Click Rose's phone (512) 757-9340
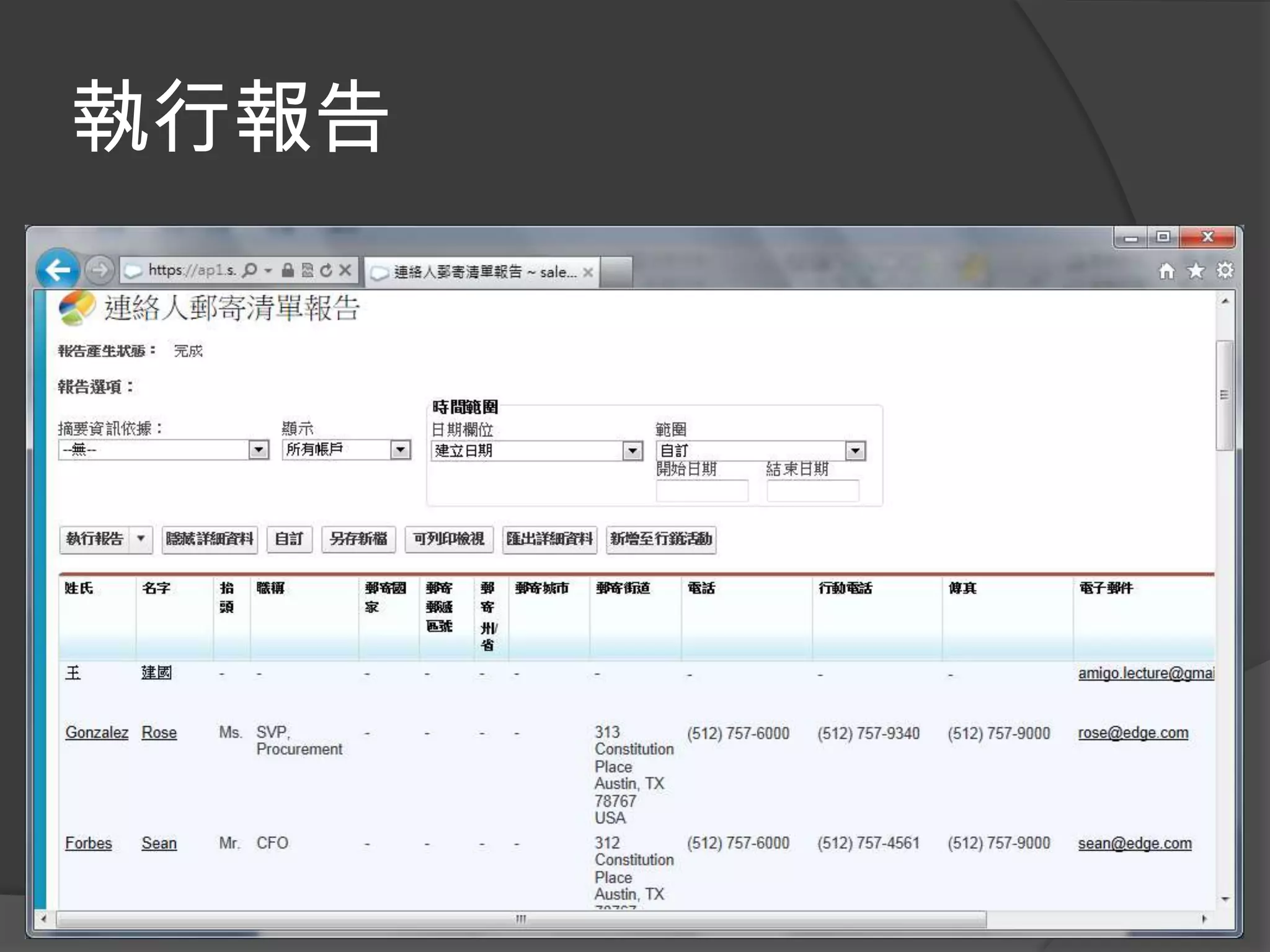Viewport: 1270px width, 952px height. point(868,733)
